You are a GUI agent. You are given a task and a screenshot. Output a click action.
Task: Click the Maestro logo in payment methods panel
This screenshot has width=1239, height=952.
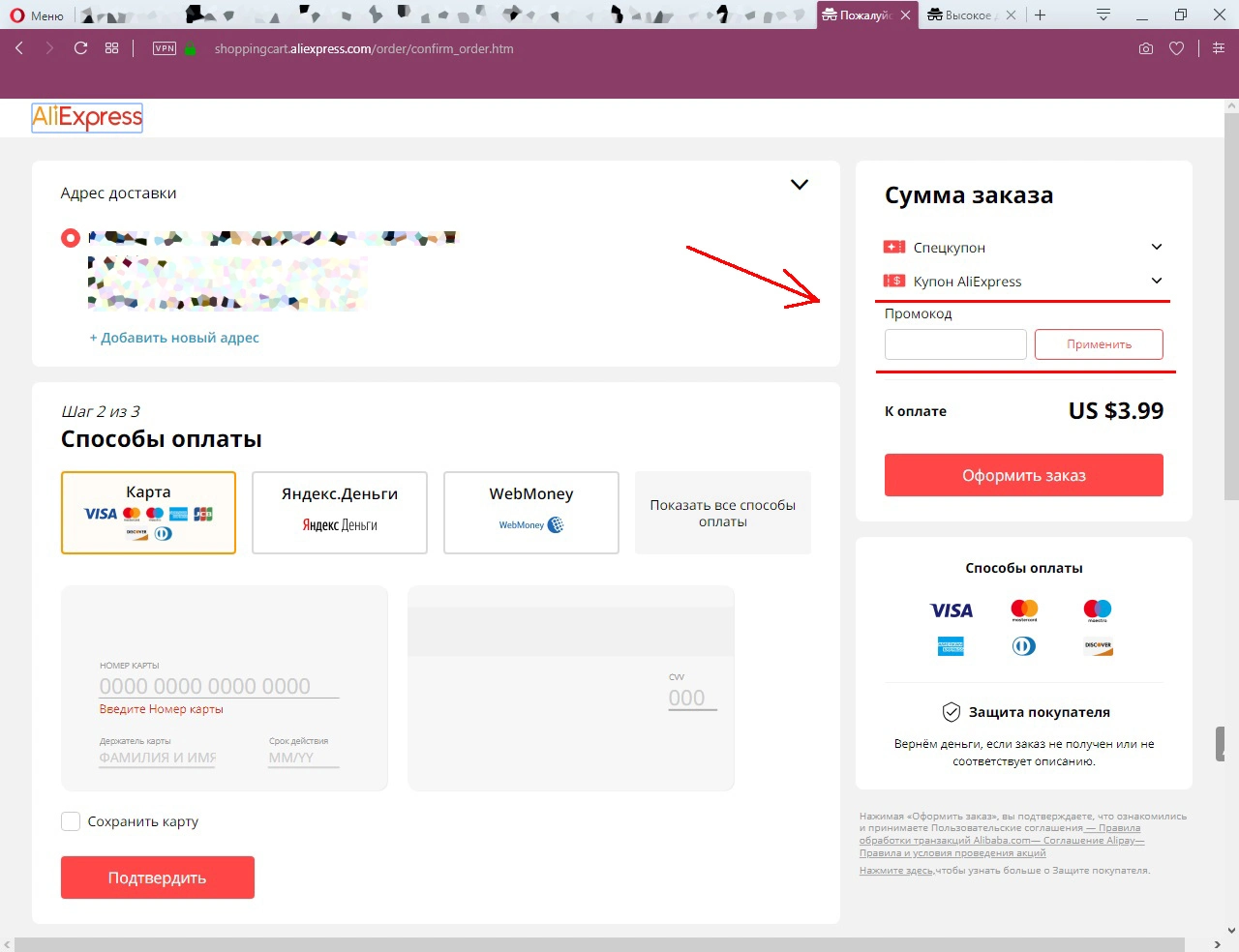point(1098,610)
